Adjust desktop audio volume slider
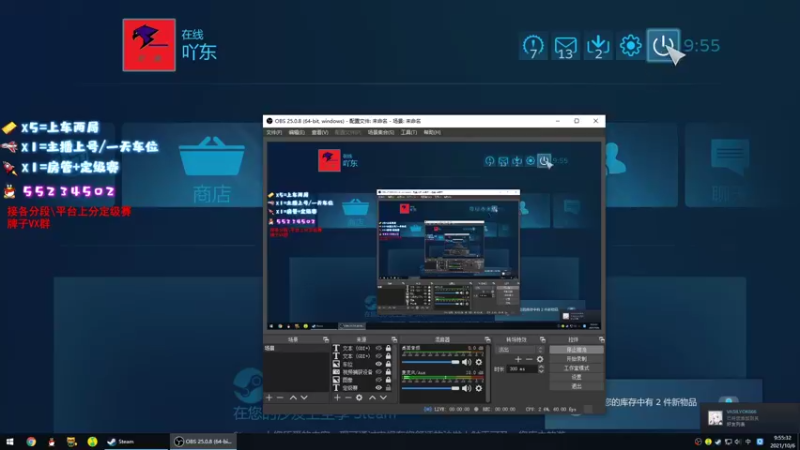The width and height of the screenshot is (800, 450). [431, 362]
